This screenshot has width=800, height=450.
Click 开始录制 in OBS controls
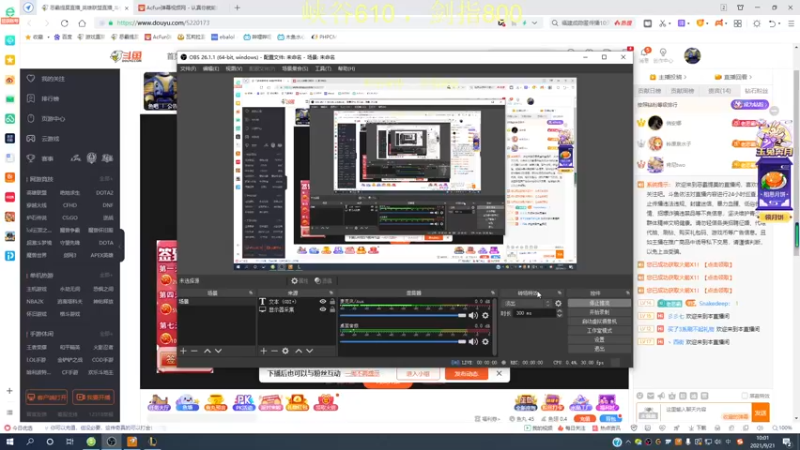(599, 312)
